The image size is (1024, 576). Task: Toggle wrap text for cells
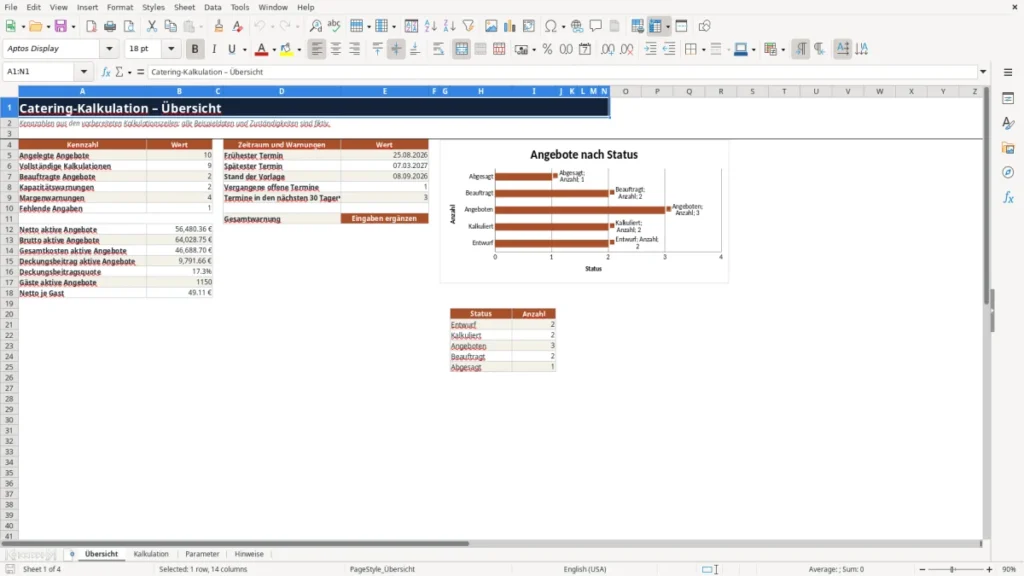pos(438,49)
